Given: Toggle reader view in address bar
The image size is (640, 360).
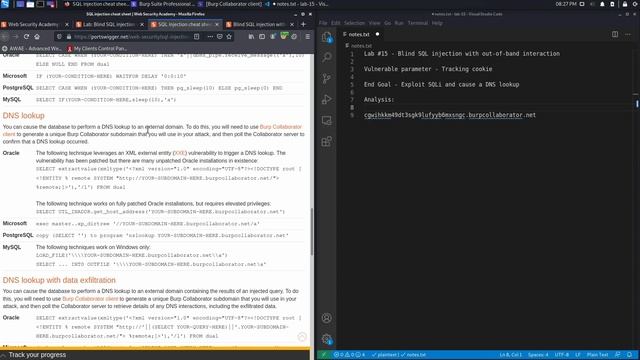Looking at the screenshot, I should point(196,36).
